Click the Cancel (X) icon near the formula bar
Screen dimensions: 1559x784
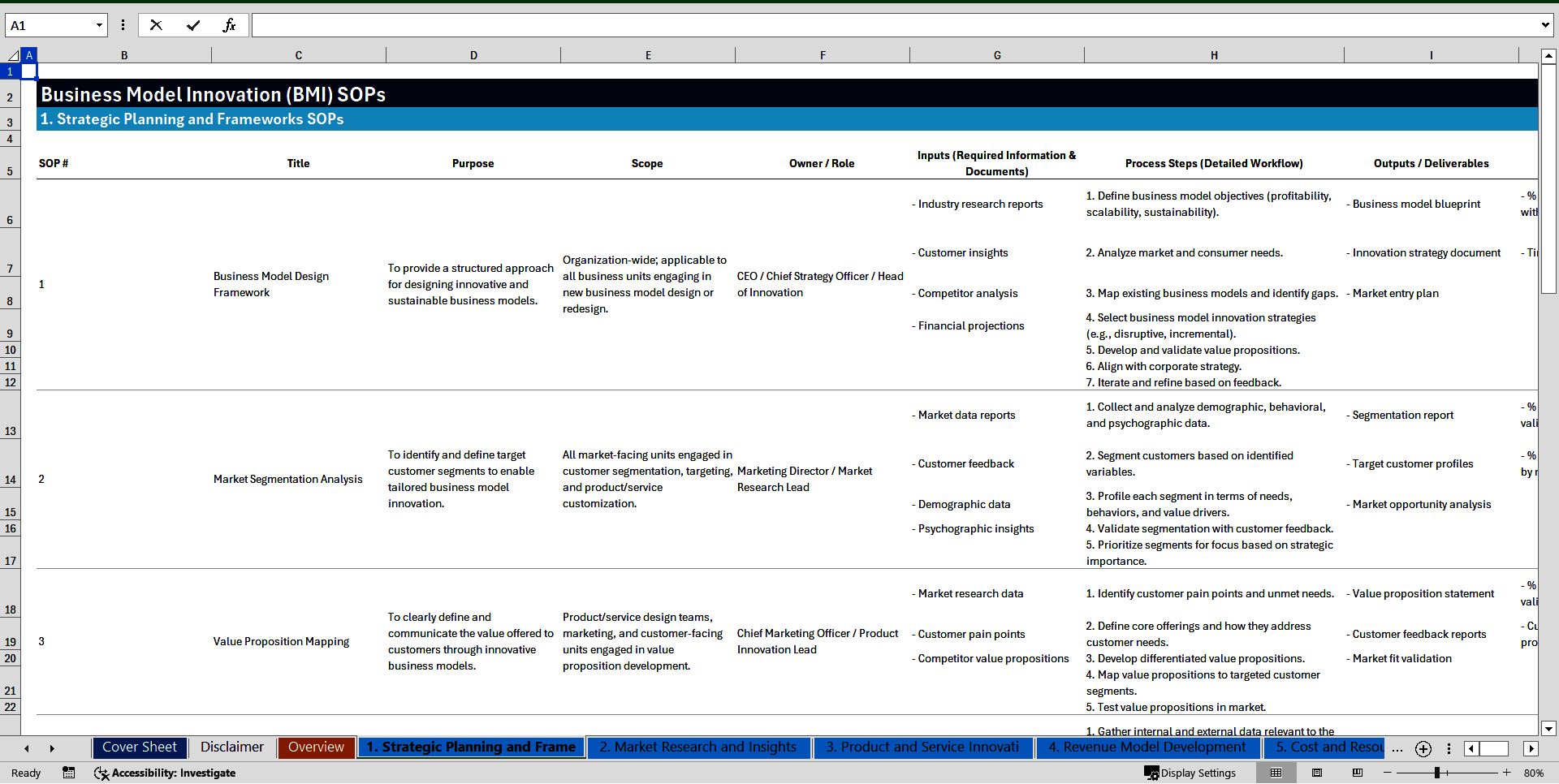pyautogui.click(x=156, y=24)
